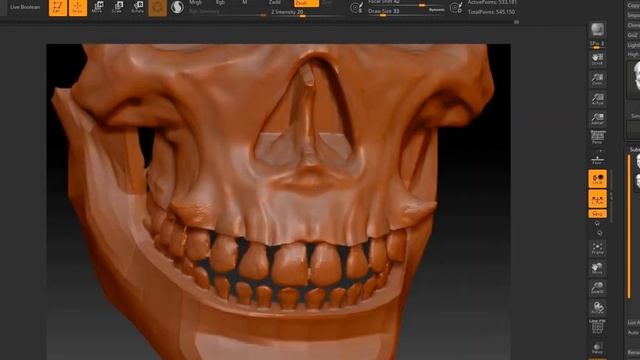Viewport: 640px width, 360px height.
Task: Toggle the highlighted Zsub button
Action: pos(306,3)
